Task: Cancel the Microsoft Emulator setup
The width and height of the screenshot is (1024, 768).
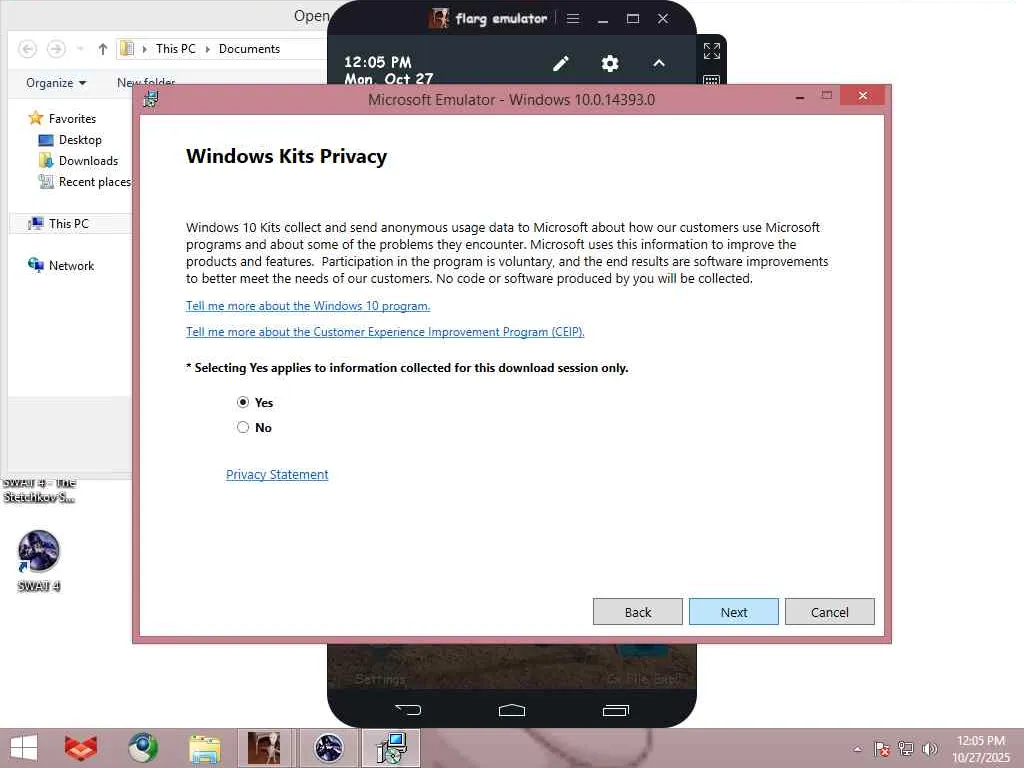Action: coord(829,612)
